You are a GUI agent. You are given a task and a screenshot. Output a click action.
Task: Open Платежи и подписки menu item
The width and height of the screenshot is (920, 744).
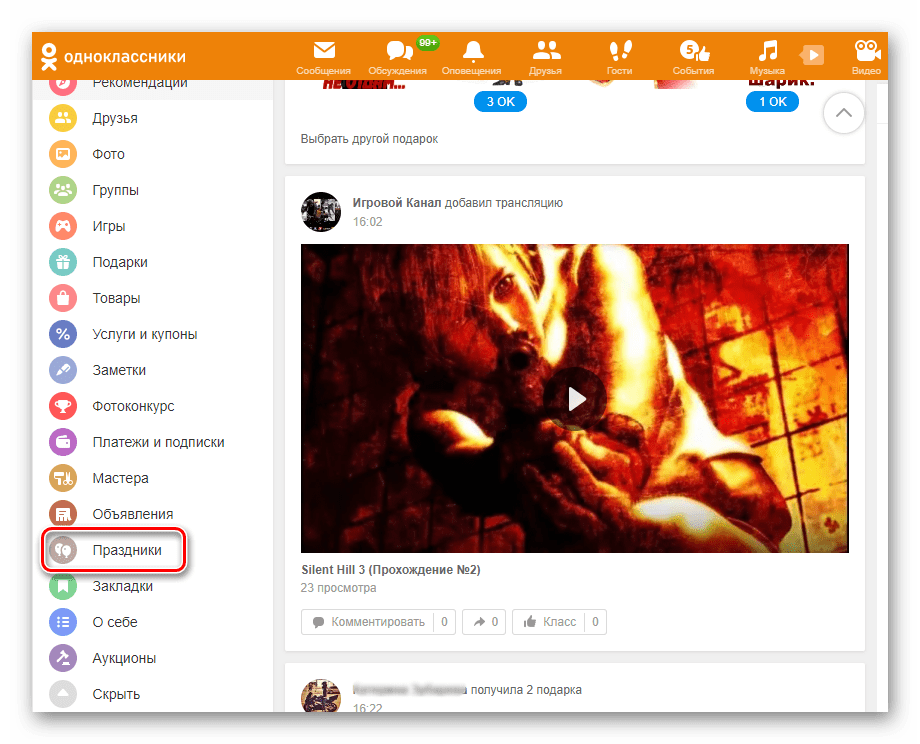(x=158, y=442)
